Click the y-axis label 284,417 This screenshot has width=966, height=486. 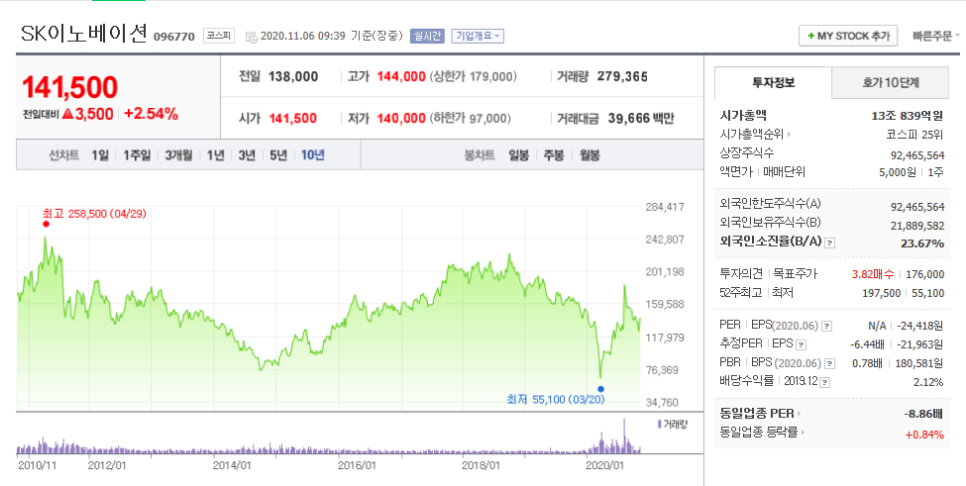click(x=665, y=207)
